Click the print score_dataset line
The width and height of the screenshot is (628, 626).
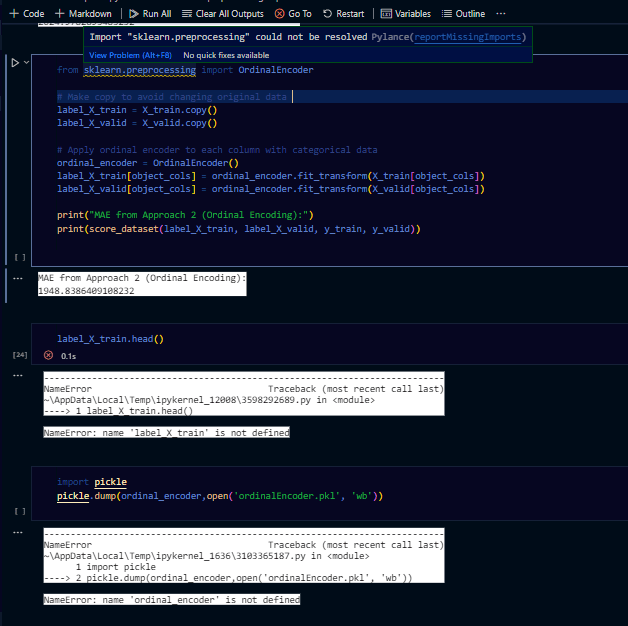[x=239, y=229]
